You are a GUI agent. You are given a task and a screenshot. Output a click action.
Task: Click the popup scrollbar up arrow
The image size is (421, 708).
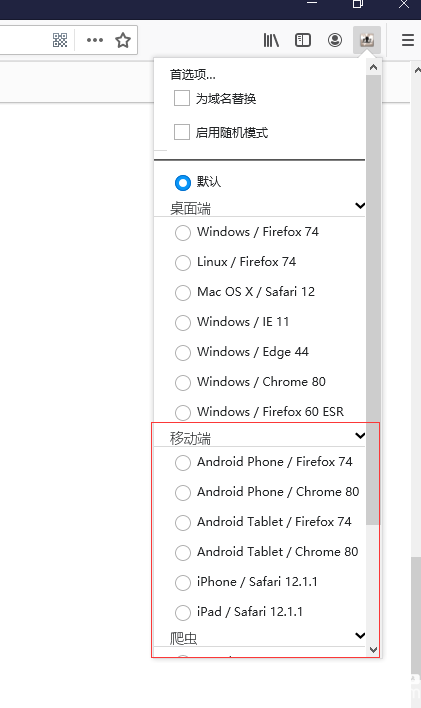[x=373, y=67]
